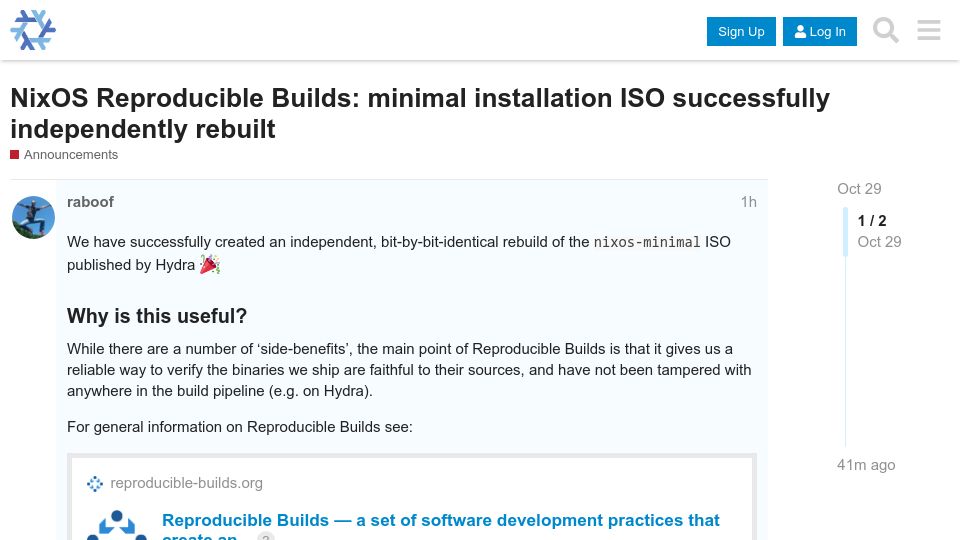Image resolution: width=960 pixels, height=540 pixels.
Task: Click the 1 / 2 timeline position indicator
Action: [x=872, y=221]
